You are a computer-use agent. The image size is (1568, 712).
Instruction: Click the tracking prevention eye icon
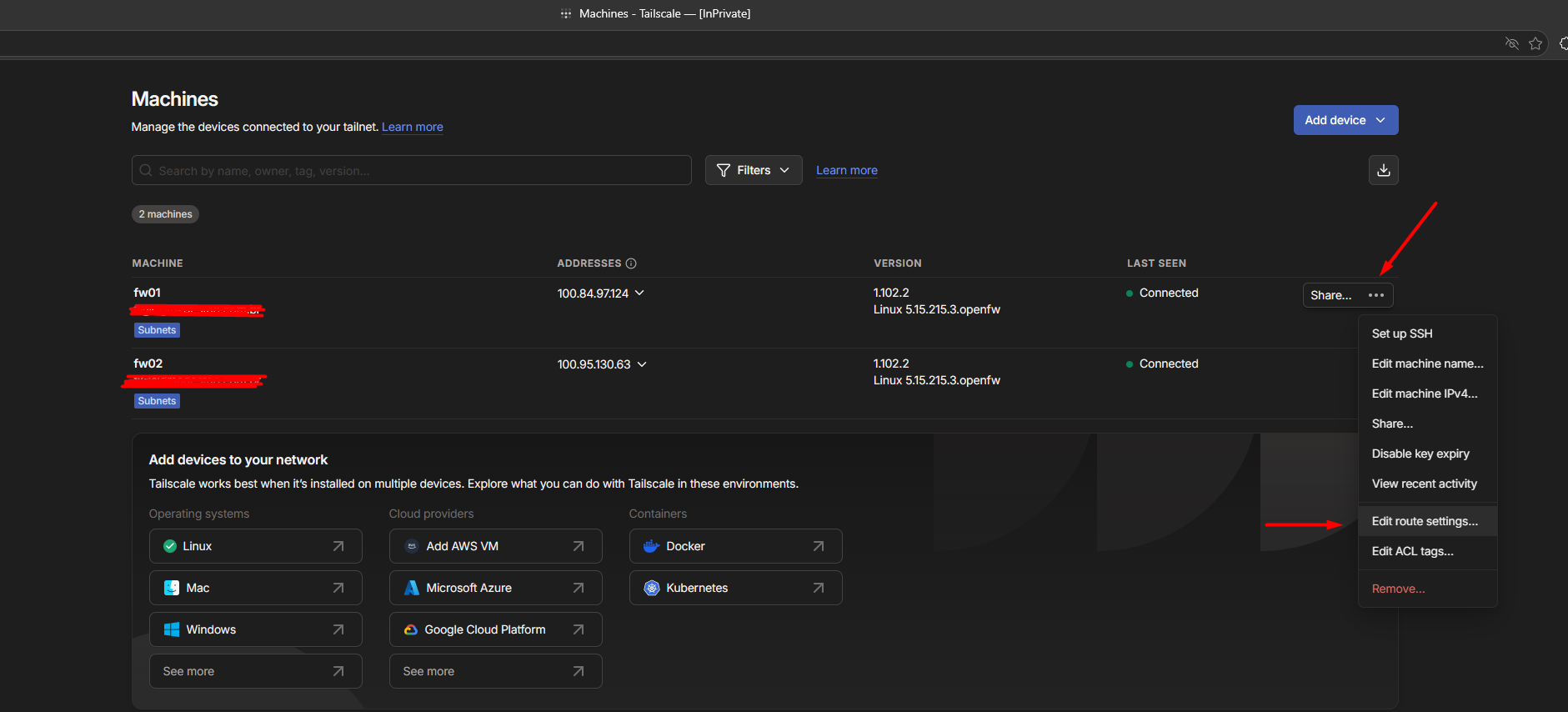(x=1511, y=43)
